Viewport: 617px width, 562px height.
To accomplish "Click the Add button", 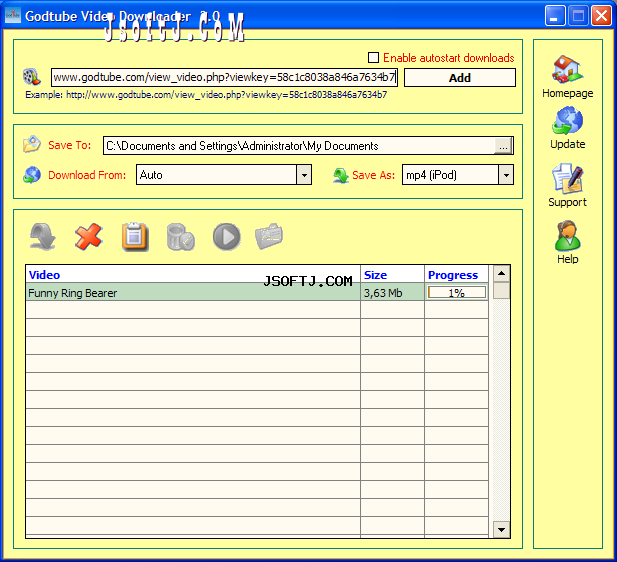I will [x=460, y=78].
